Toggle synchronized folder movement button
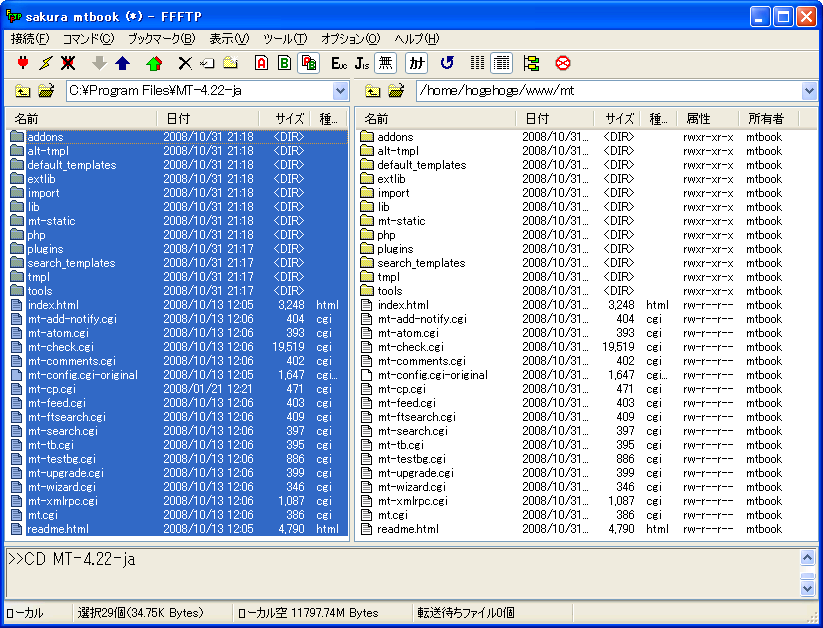823x628 pixels. (532, 63)
